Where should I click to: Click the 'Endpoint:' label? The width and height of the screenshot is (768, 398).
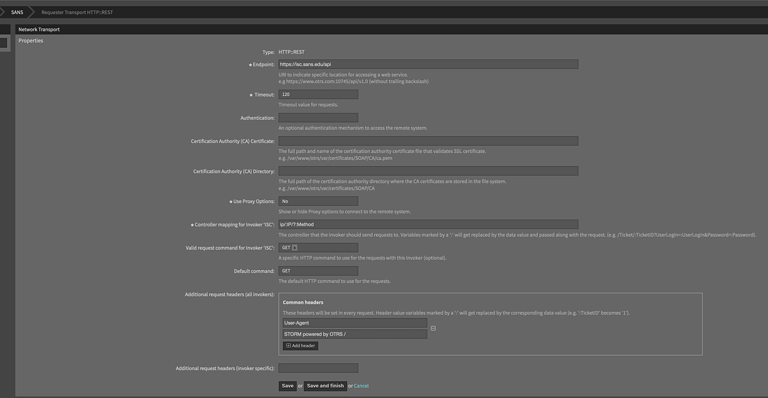pos(263,65)
